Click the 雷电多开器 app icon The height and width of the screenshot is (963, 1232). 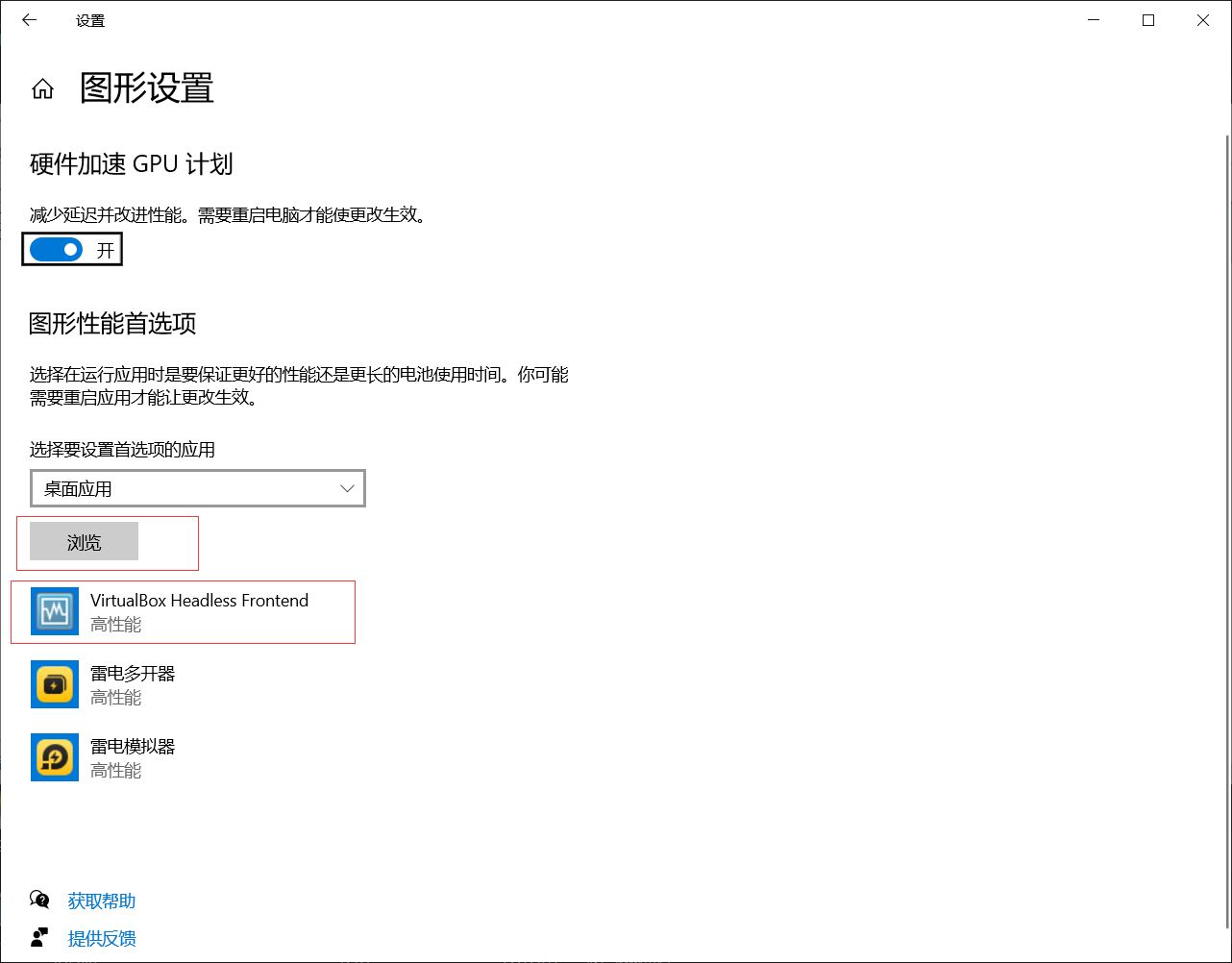[x=55, y=684]
